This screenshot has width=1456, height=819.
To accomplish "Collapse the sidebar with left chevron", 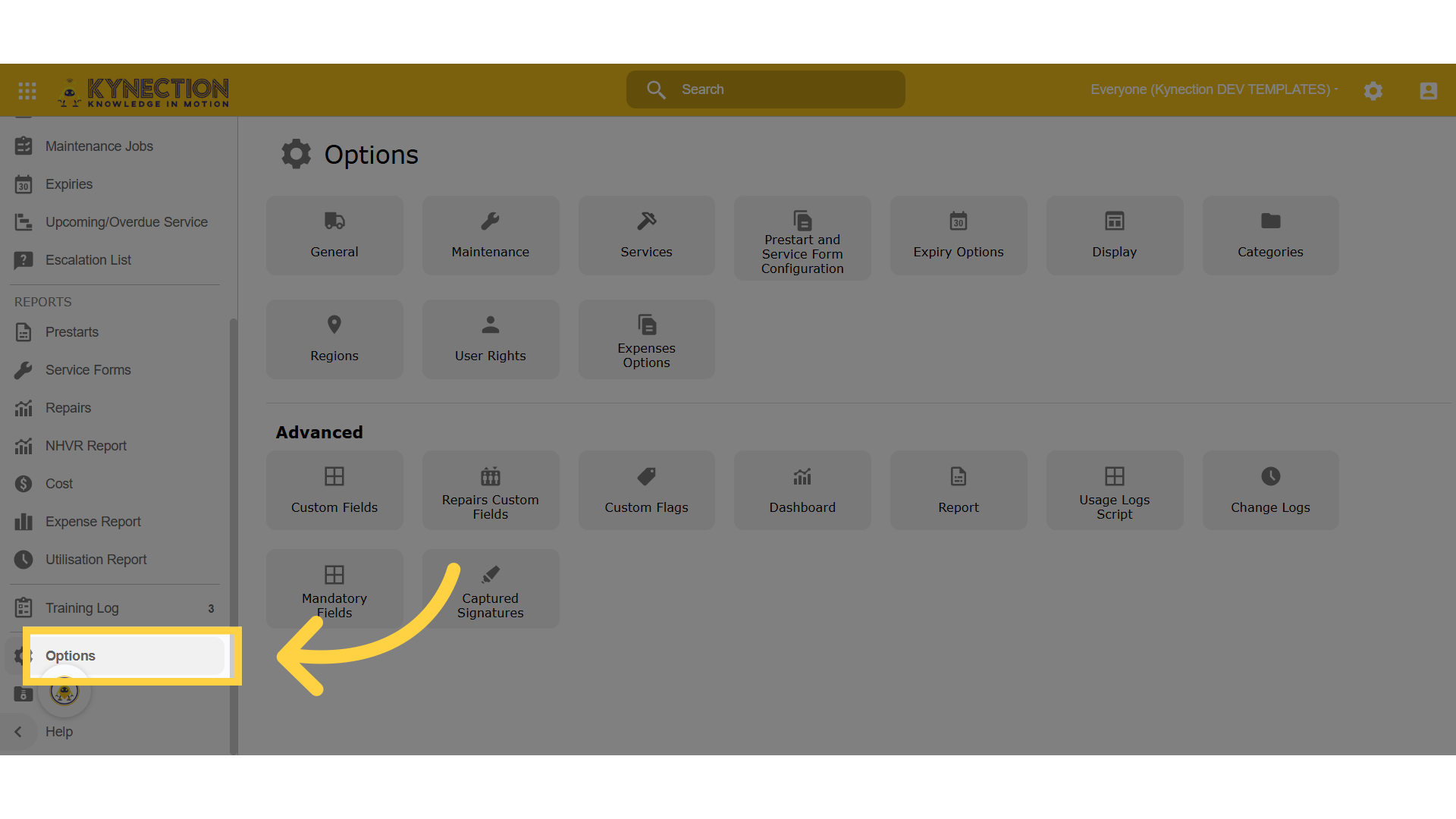I will (x=18, y=732).
